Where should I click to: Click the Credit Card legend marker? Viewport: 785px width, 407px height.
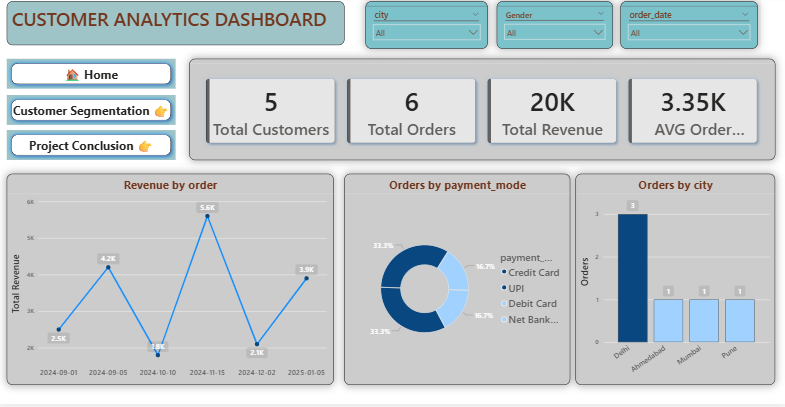504,273
